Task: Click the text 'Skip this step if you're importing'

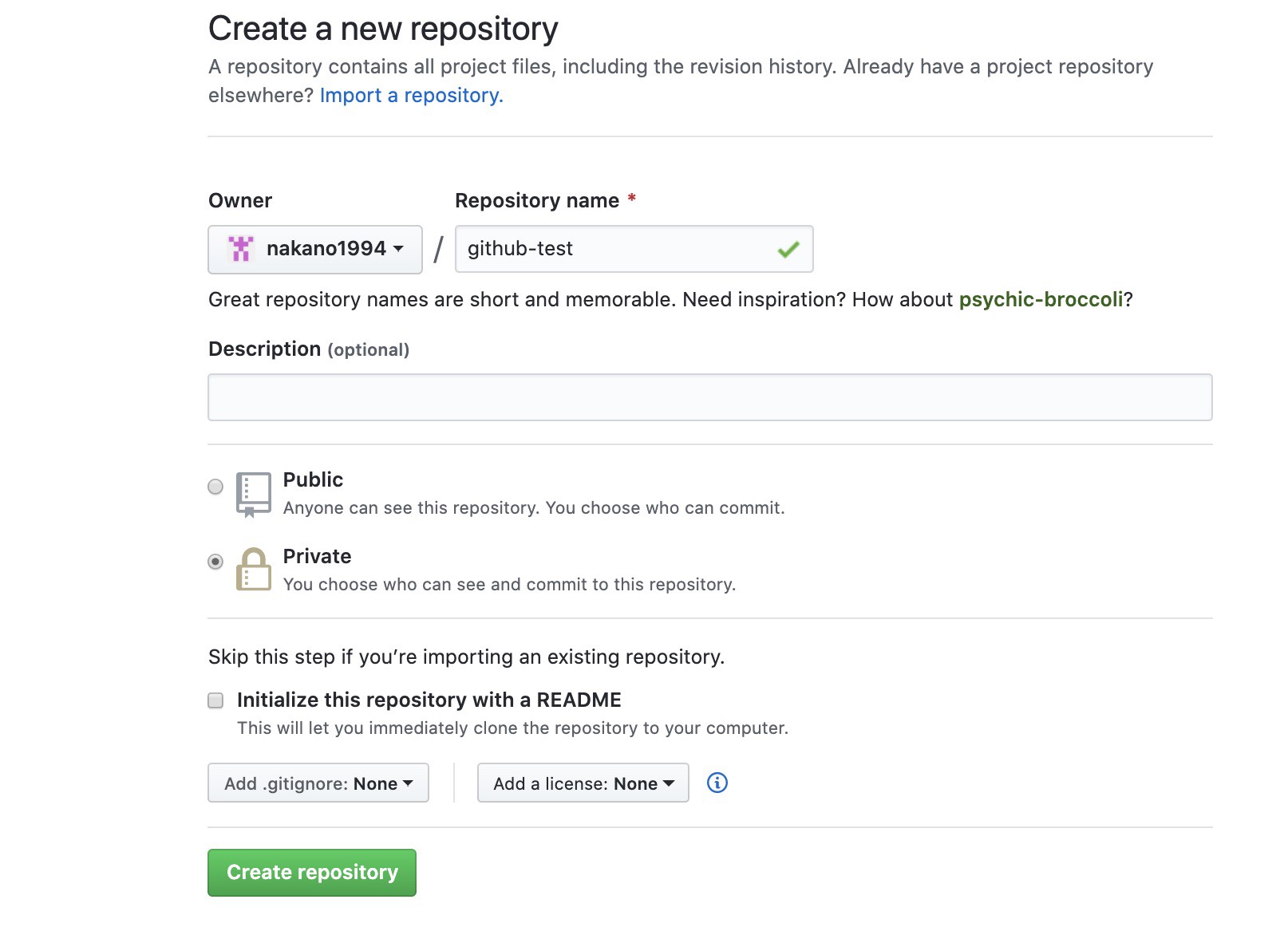Action: (x=466, y=657)
